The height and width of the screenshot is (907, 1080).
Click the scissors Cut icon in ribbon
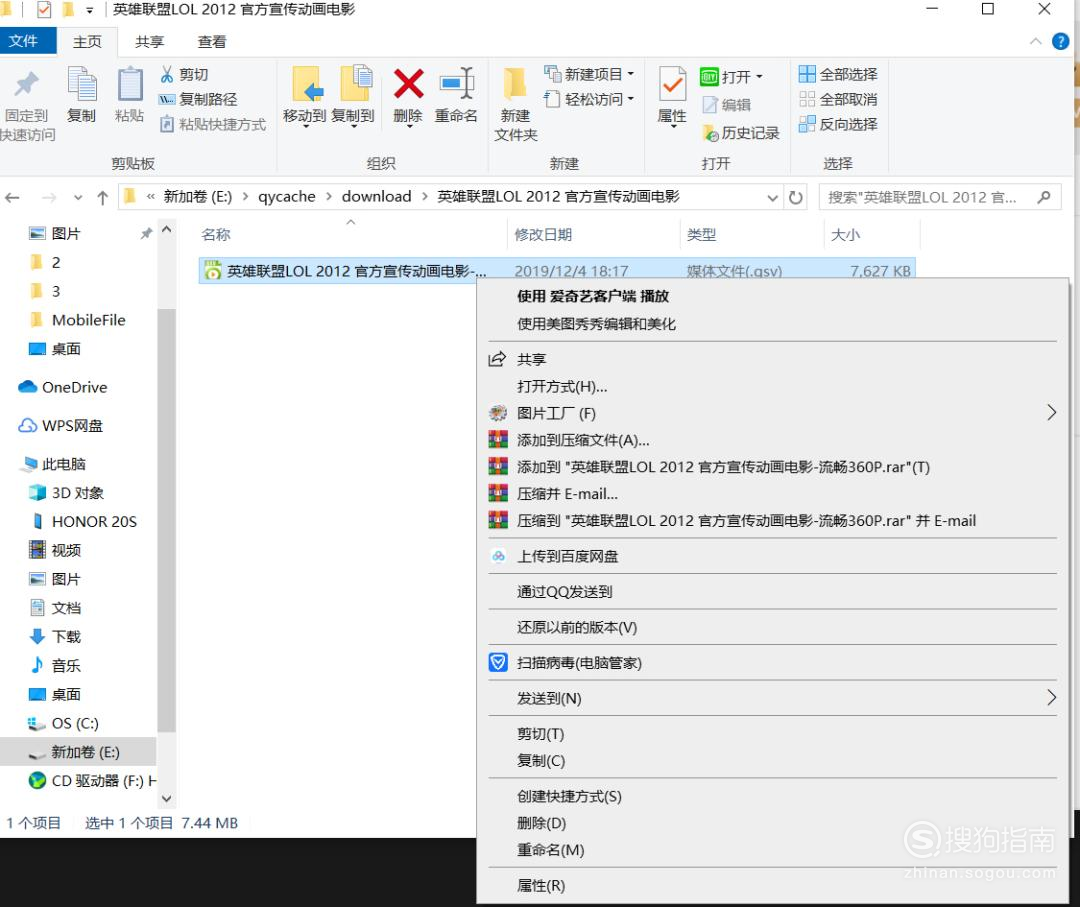[x=168, y=75]
